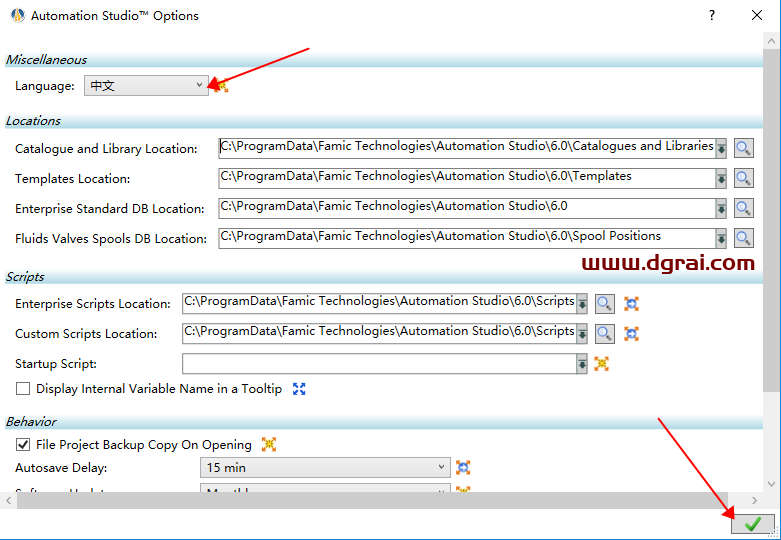
Task: Open the Language dropdown showing 中文
Action: (x=146, y=86)
